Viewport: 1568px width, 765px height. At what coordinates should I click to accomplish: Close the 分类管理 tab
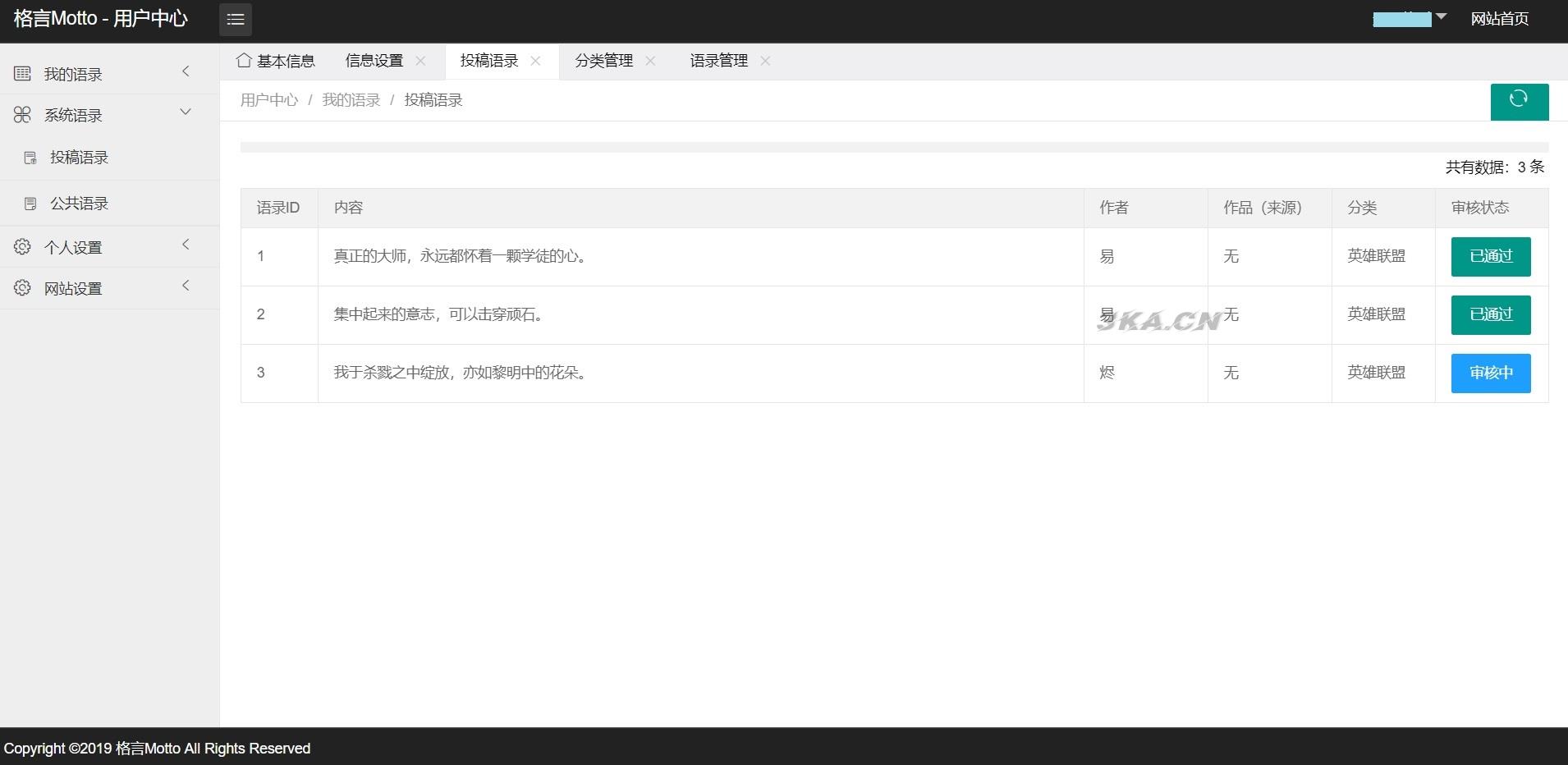click(x=650, y=61)
